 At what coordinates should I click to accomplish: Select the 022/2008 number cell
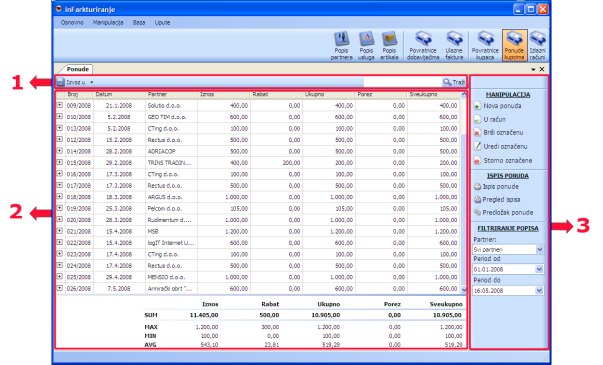tap(79, 243)
